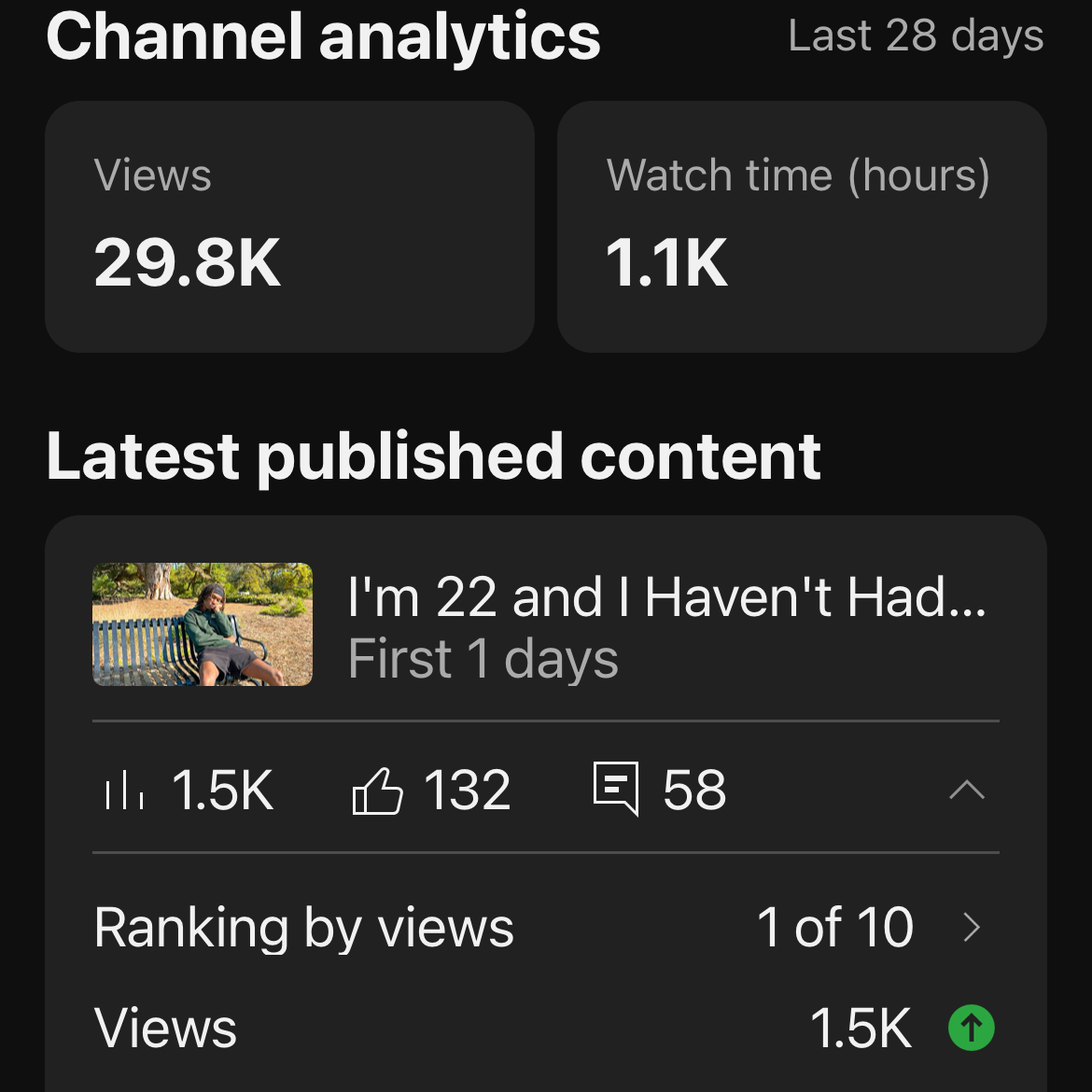Tap the '1 of 10' ranking value
The height and width of the screenshot is (1092, 1092).
pyautogui.click(x=835, y=928)
